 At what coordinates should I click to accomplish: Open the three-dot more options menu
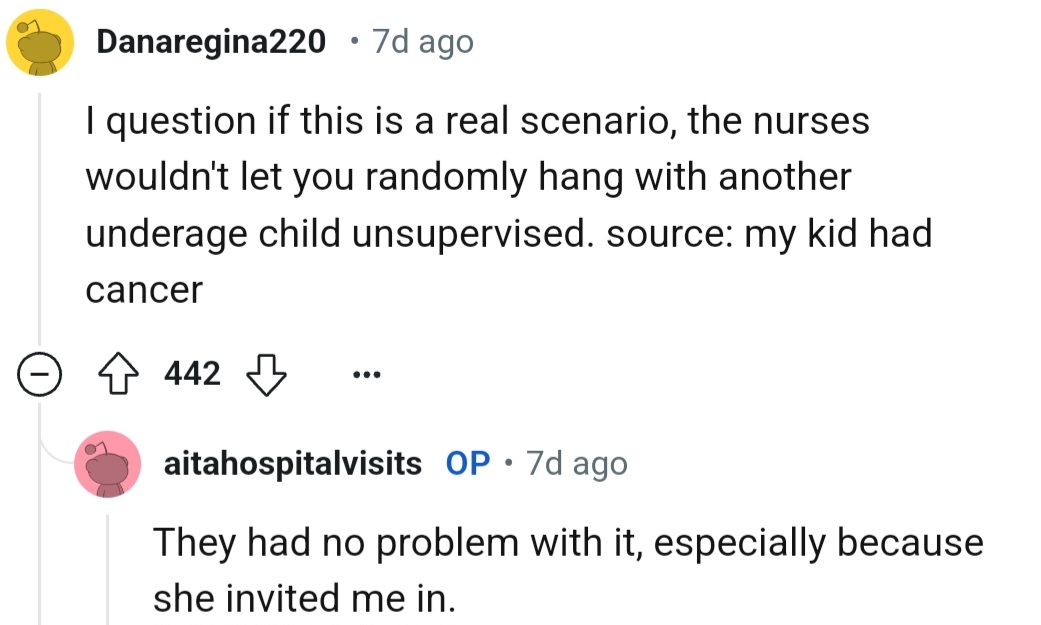coord(367,375)
